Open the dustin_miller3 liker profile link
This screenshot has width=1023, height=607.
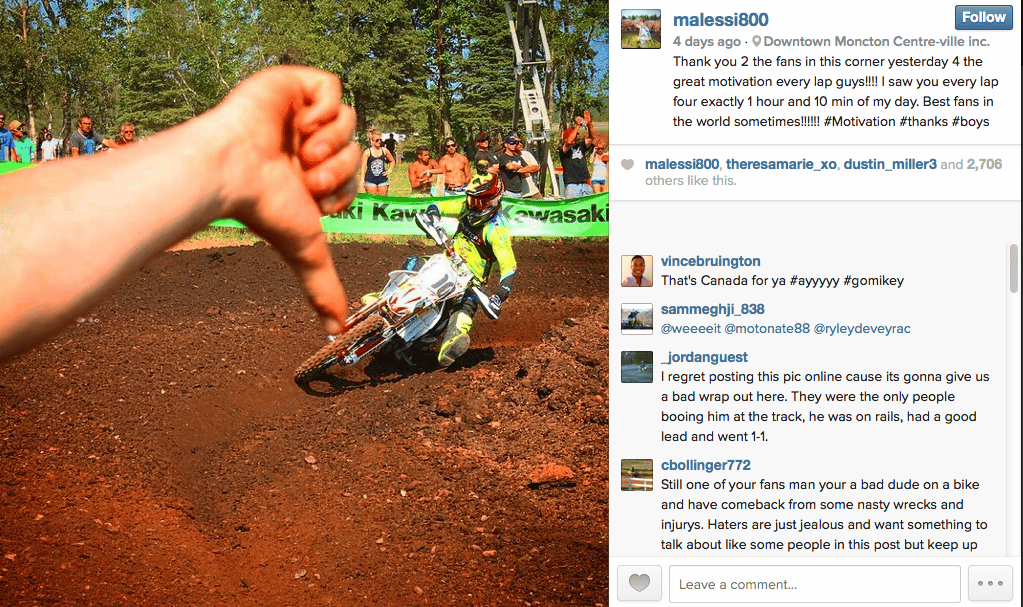[x=890, y=164]
